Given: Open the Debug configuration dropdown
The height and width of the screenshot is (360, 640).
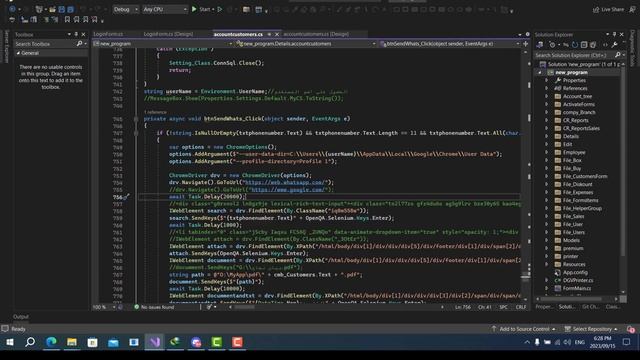Looking at the screenshot, I should click(125, 9).
